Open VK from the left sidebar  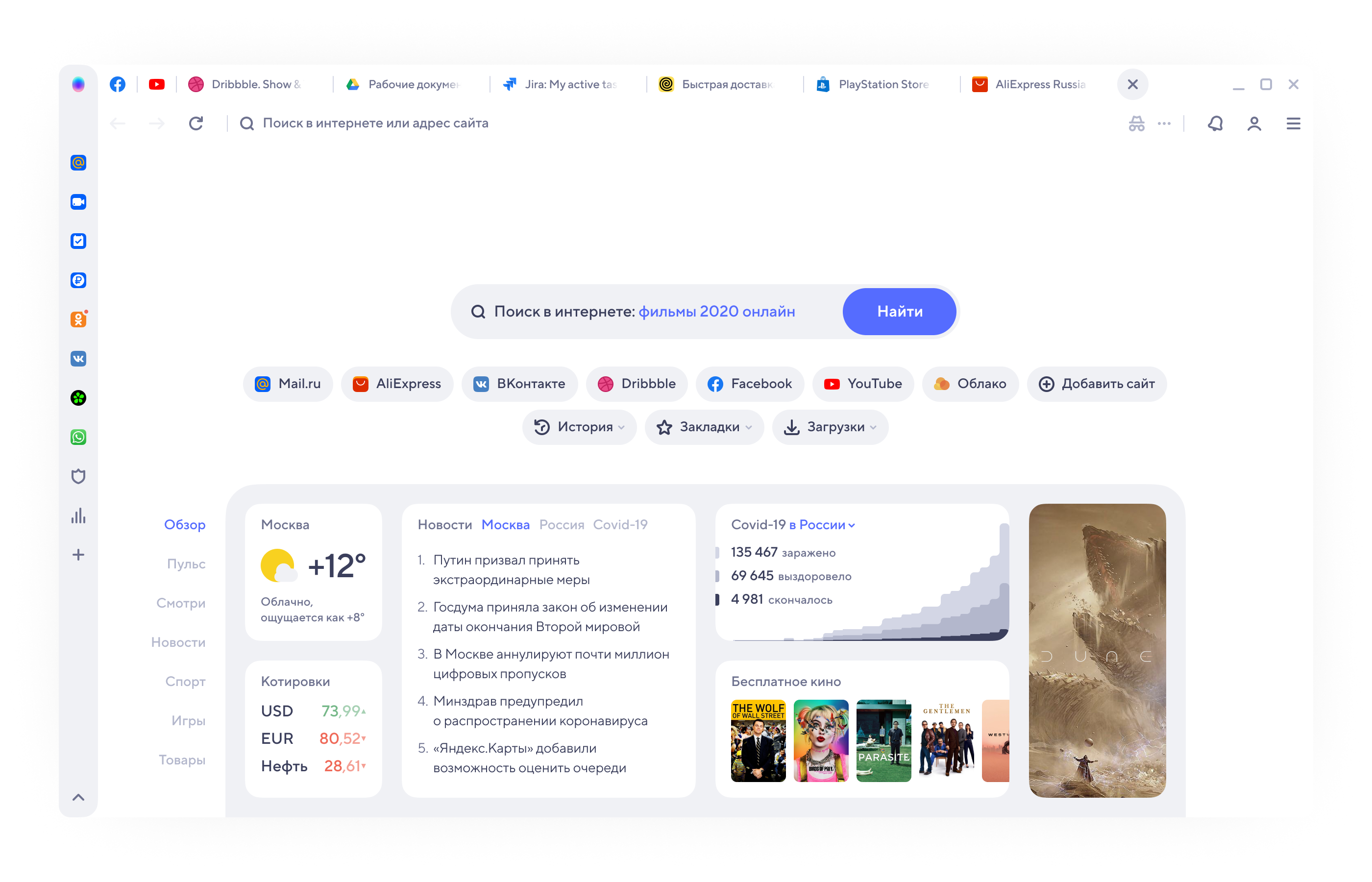tap(78, 359)
